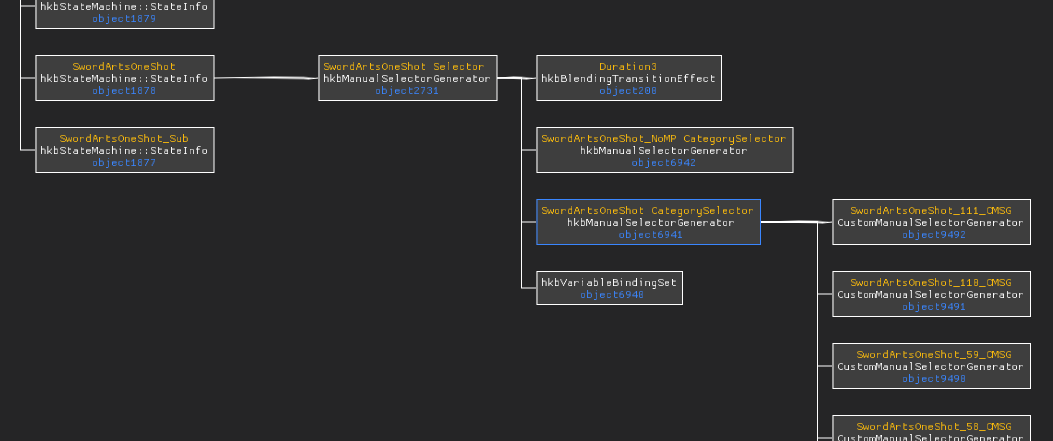The height and width of the screenshot is (441, 1053).
Task: Click the partially visible SwordArtsOneShot_58_CMSG node
Action: 930,430
